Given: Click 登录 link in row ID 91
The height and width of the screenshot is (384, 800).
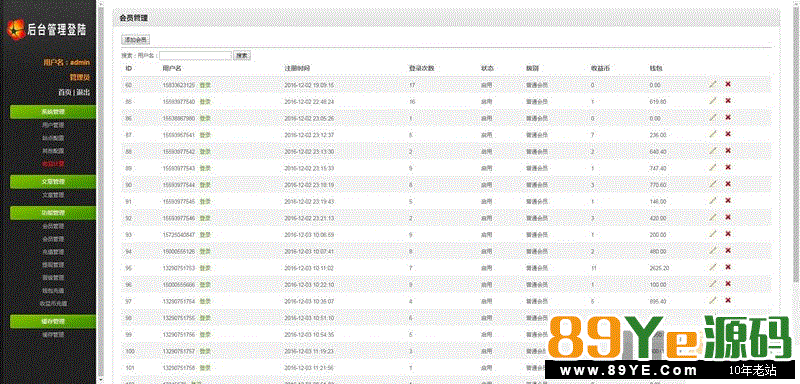Looking at the screenshot, I should (x=205, y=201).
